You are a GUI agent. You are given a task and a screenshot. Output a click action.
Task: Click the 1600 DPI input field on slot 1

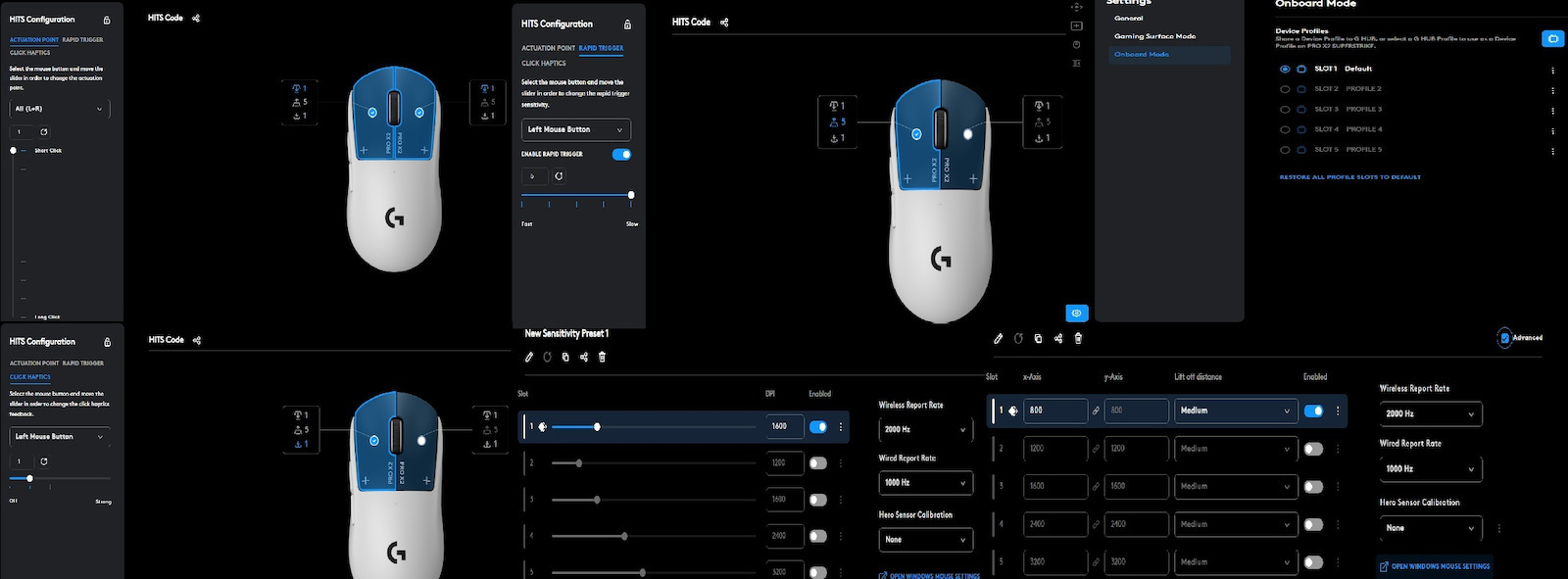784,427
